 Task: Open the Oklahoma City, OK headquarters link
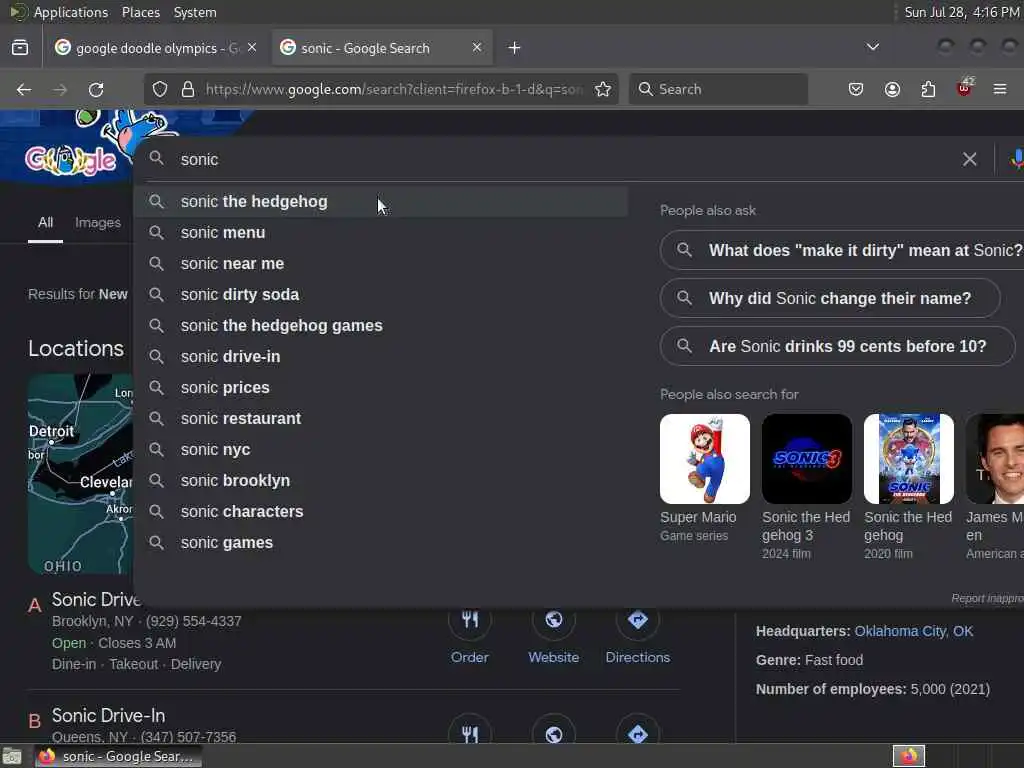pos(914,632)
